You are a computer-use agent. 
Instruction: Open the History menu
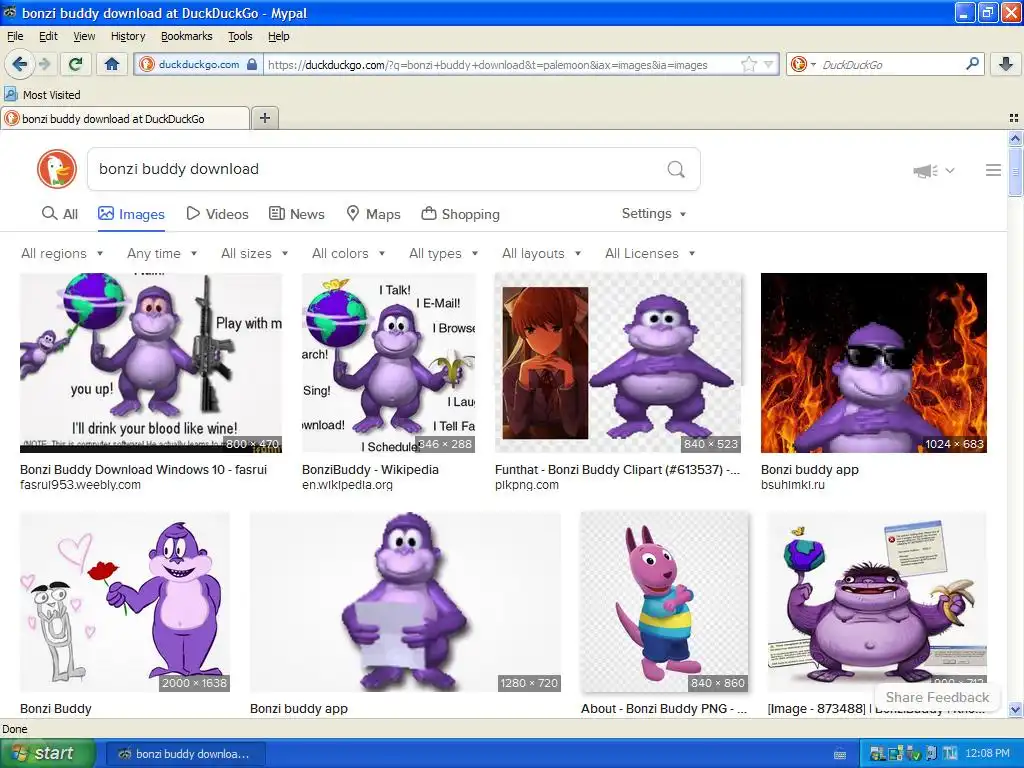click(128, 36)
